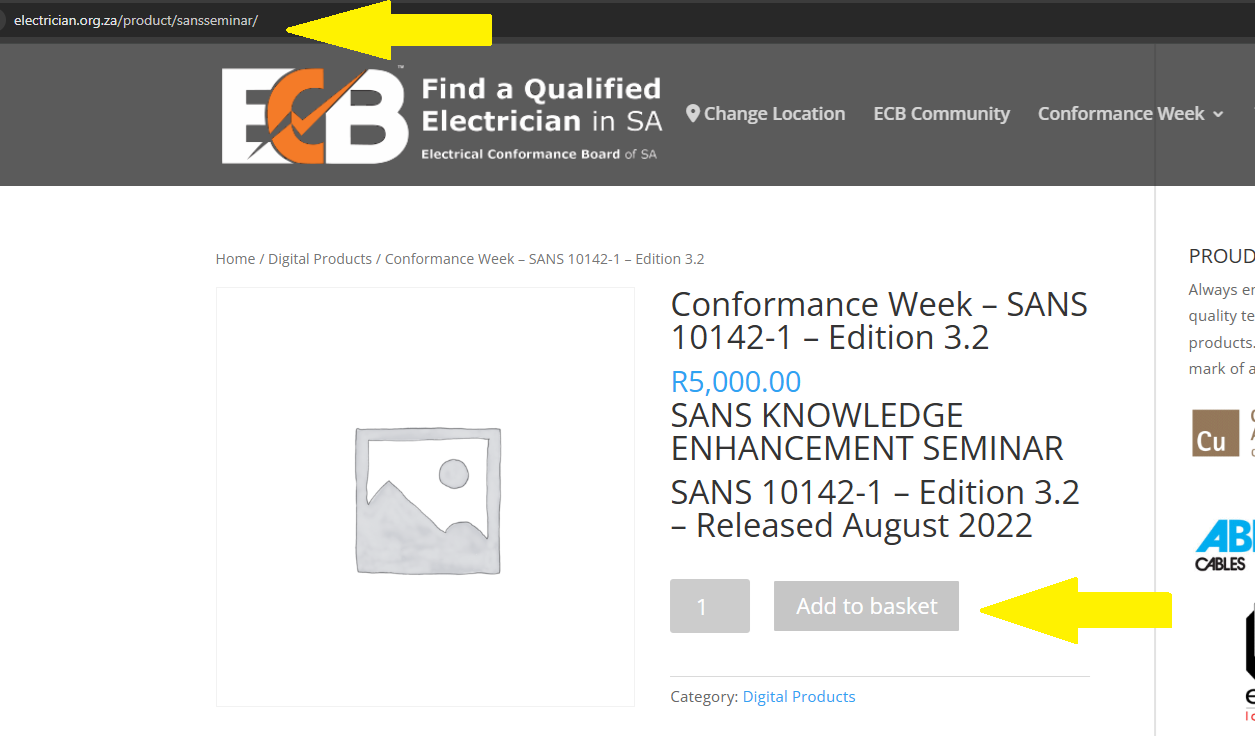Open the copper 'Cu' sponsor logo

point(1214,433)
